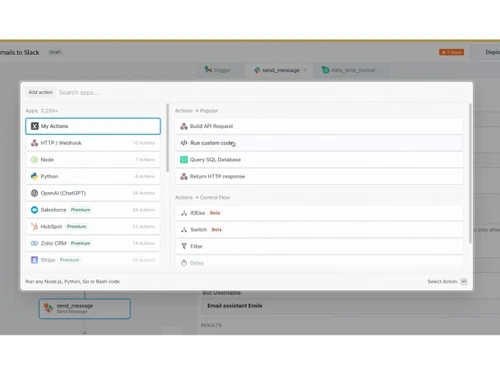Click the Build API Request icon
This screenshot has height=375, width=500.
[184, 126]
